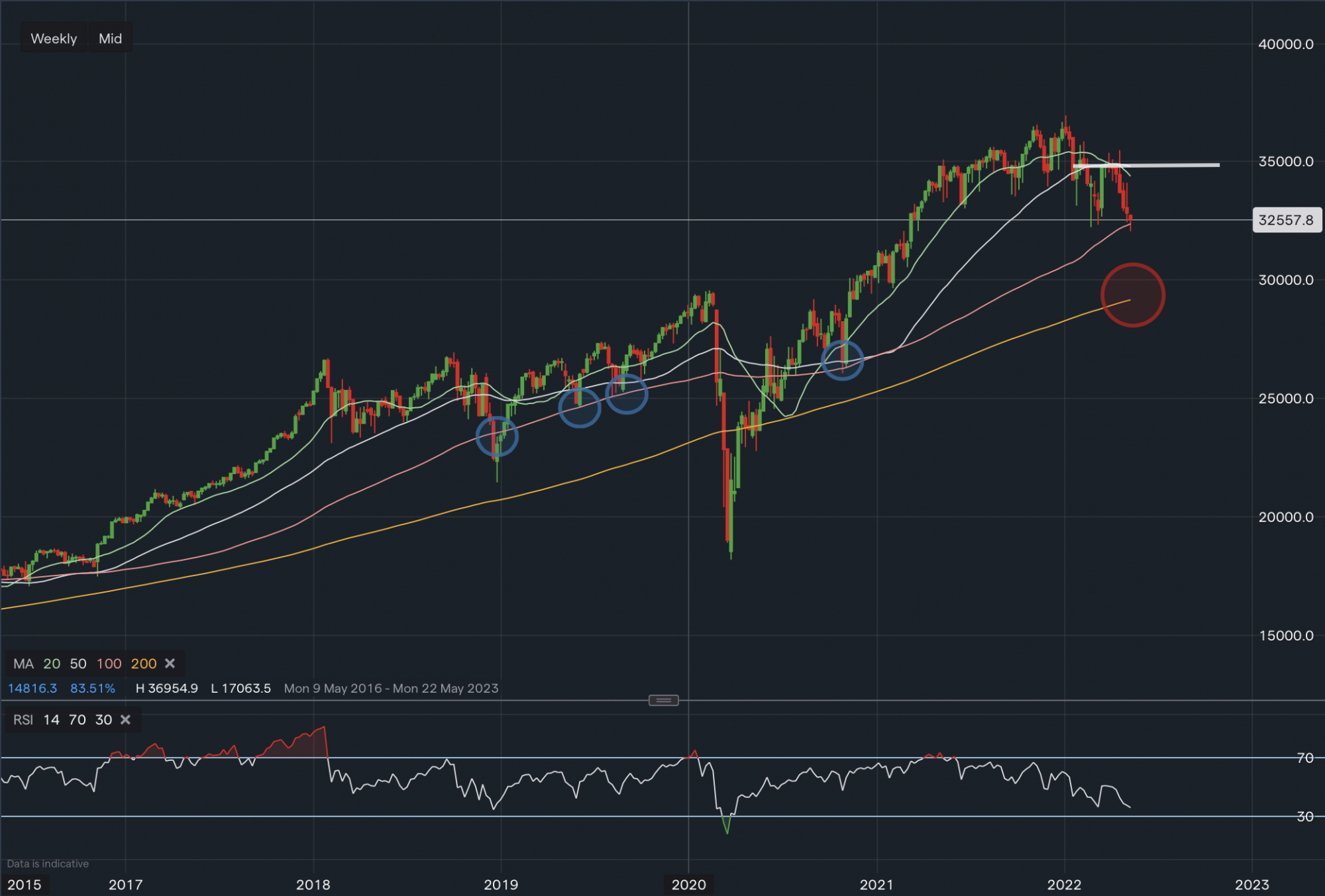Select the blue circle annotation from late 2018

(x=498, y=436)
